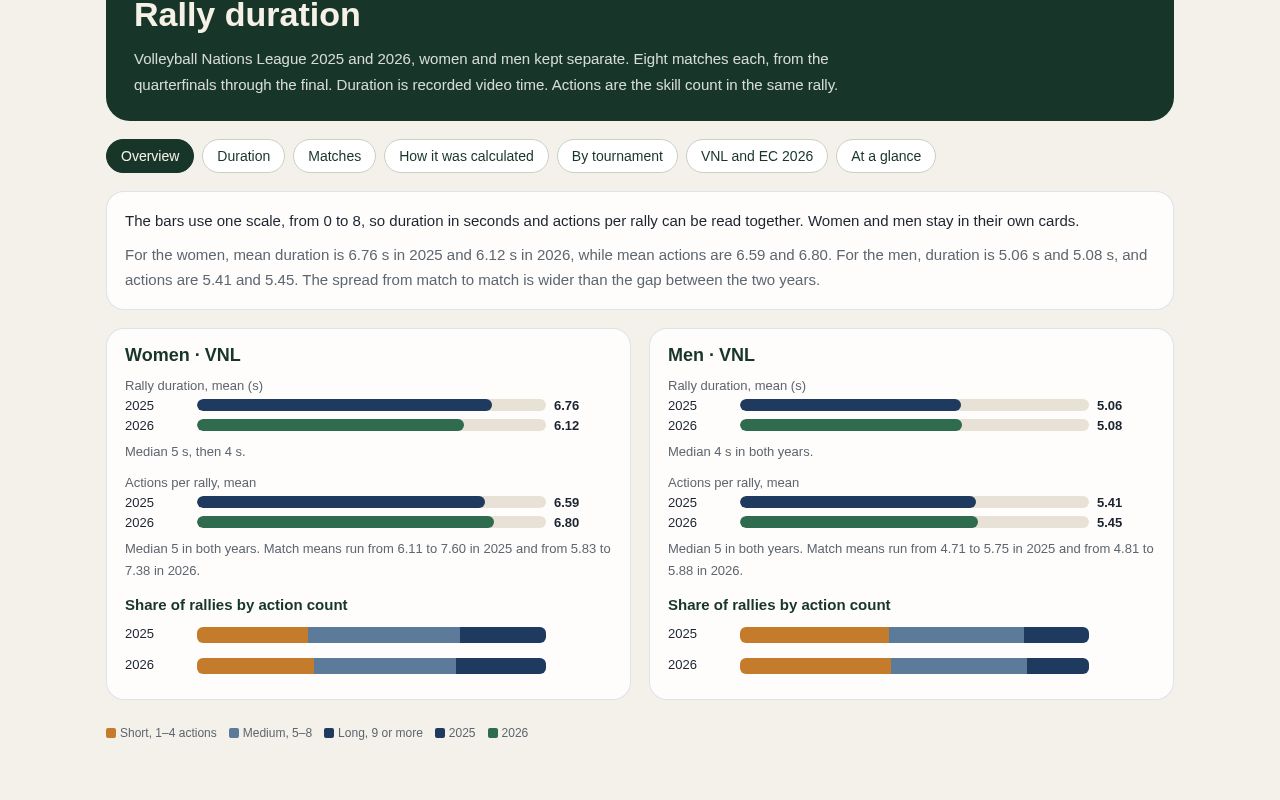Go to the By tournament tab
Image resolution: width=1280 pixels, height=800 pixels.
pyautogui.click(x=617, y=156)
